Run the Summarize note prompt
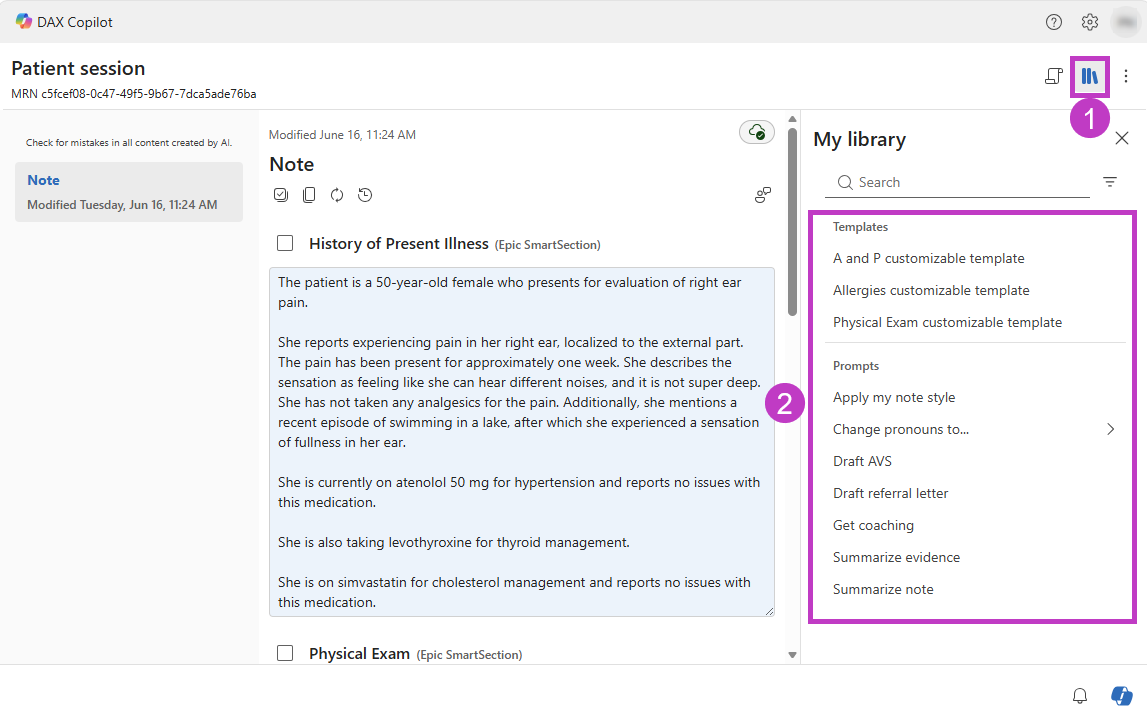Screen dimensions: 1147x726 (883, 589)
